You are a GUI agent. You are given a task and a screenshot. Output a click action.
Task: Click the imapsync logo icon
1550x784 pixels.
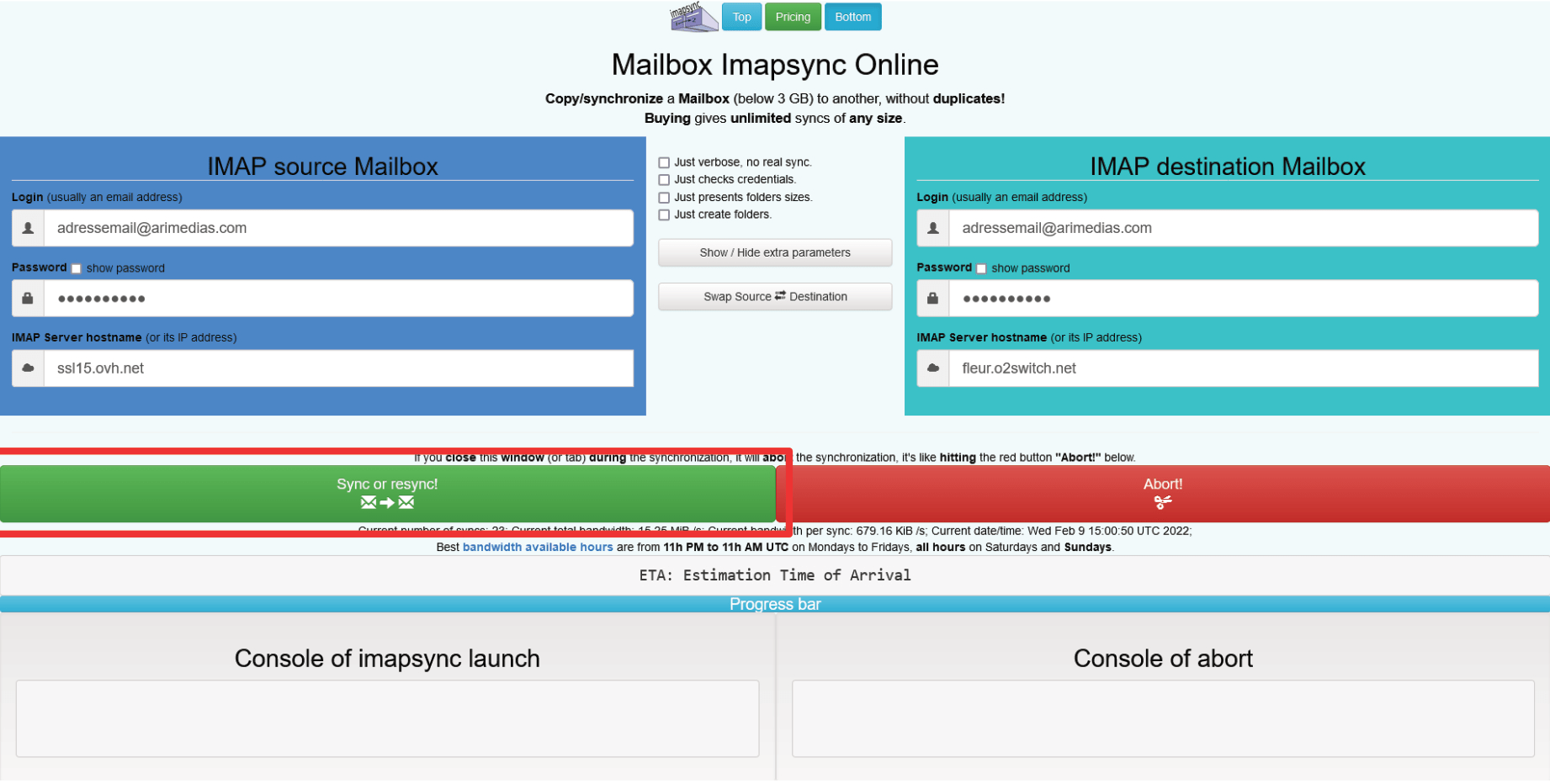(693, 17)
